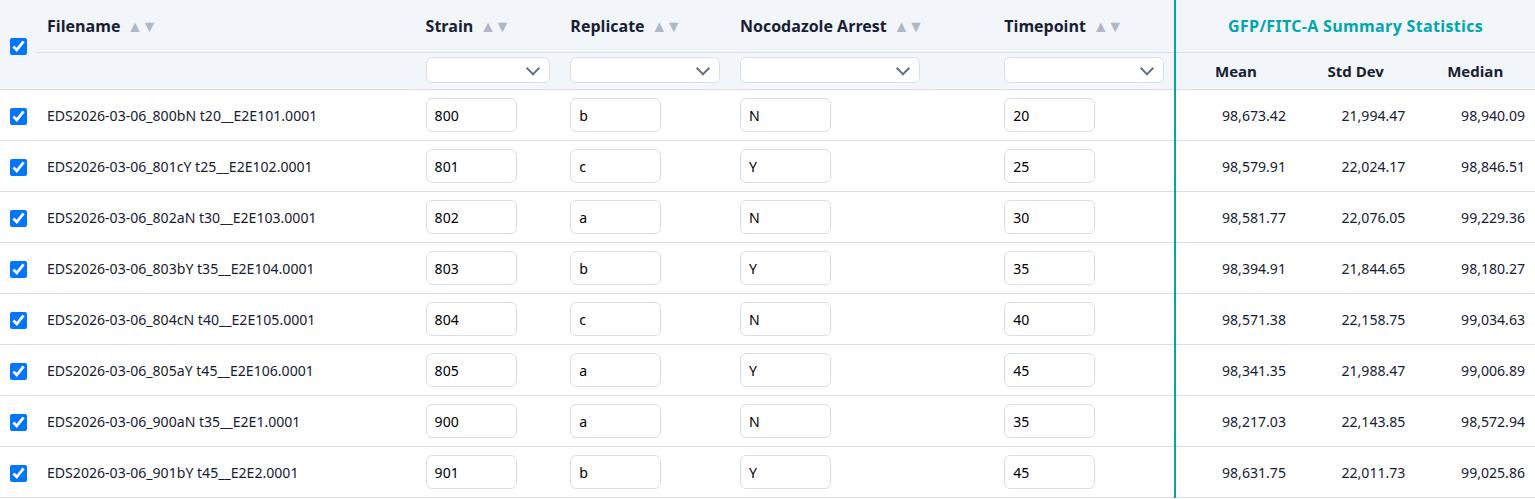
Task: Open the Nocodazole Arrest filter dropdown
Action: 830,70
